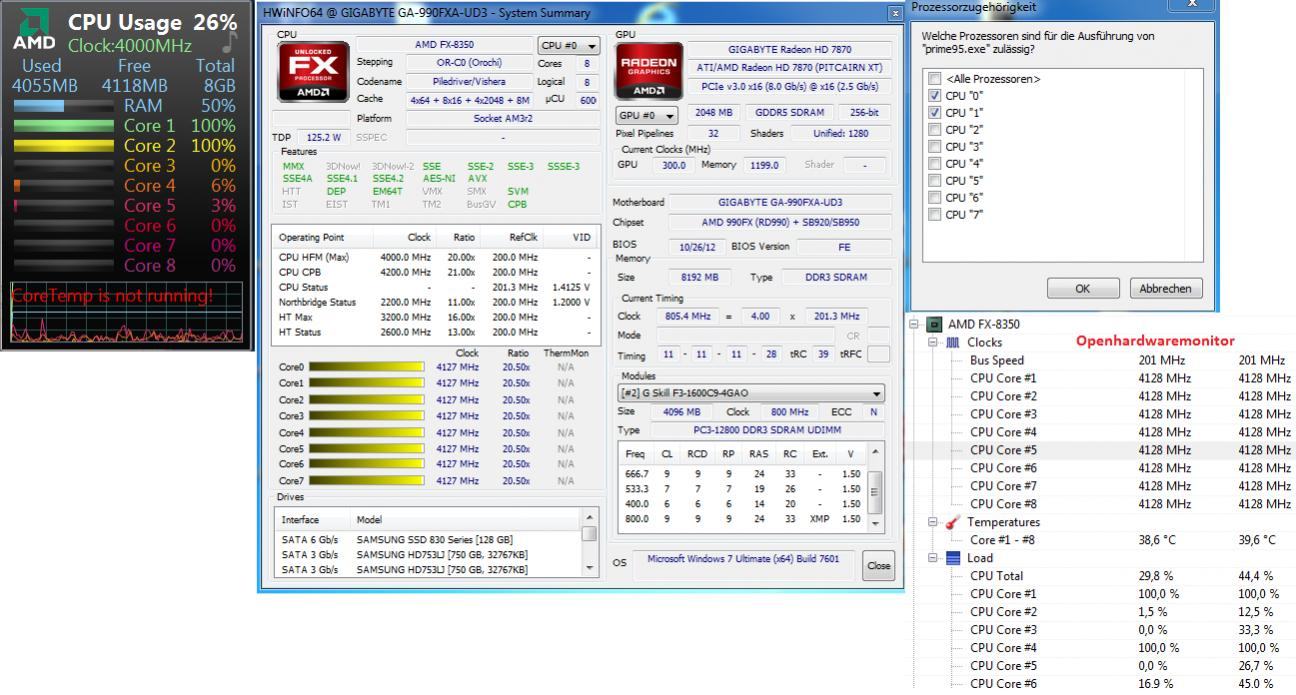Viewport: 1296px width, 695px height.
Task: Click the Close button in HWiNFO summary
Action: coord(878,565)
